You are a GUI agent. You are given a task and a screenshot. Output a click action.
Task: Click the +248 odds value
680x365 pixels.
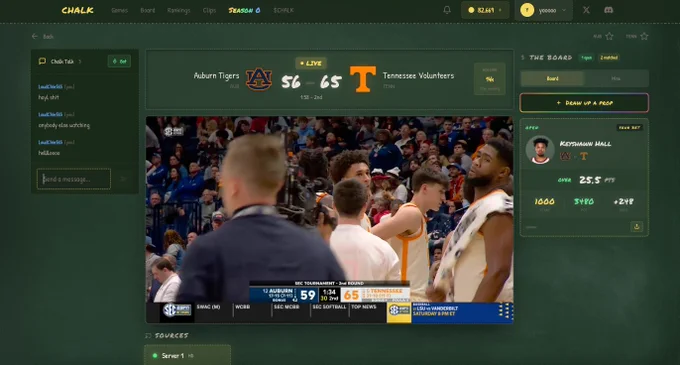(623, 201)
